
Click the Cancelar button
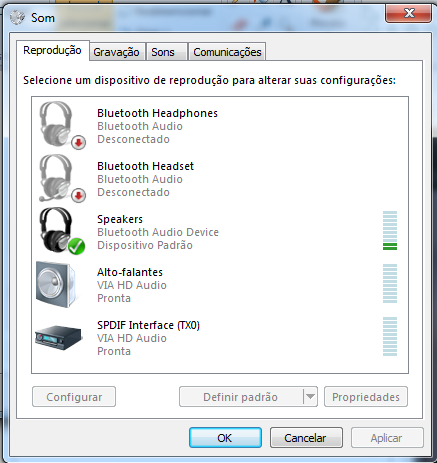pos(306,438)
